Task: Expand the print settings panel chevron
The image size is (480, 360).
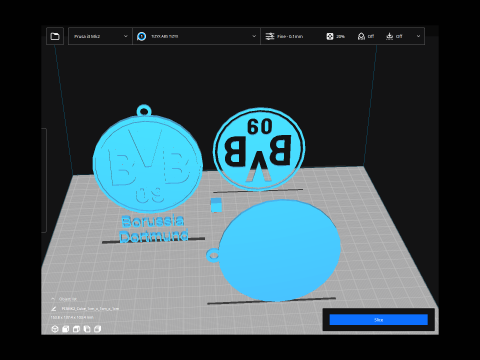Action: 418,36
